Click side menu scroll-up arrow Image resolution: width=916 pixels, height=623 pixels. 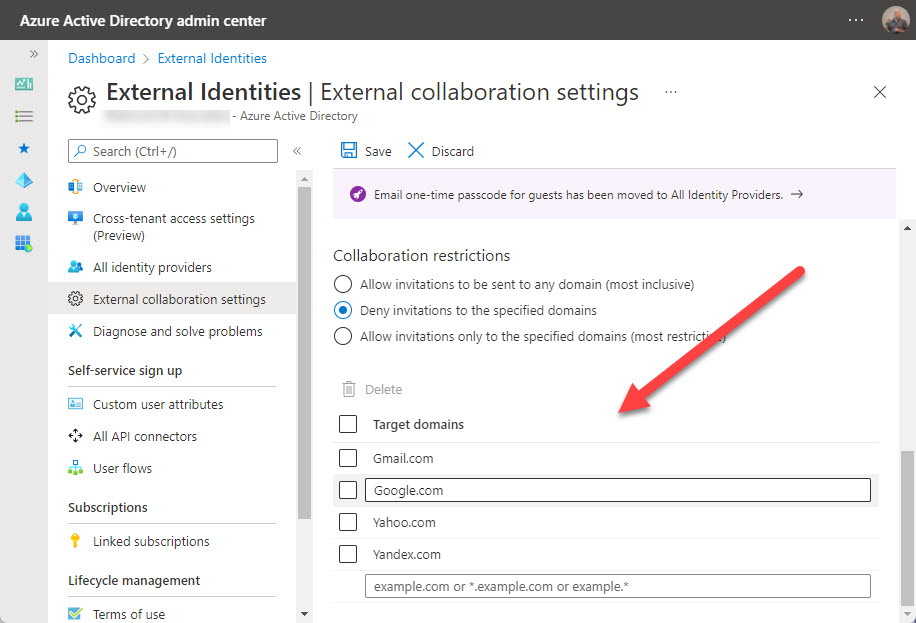[x=304, y=179]
